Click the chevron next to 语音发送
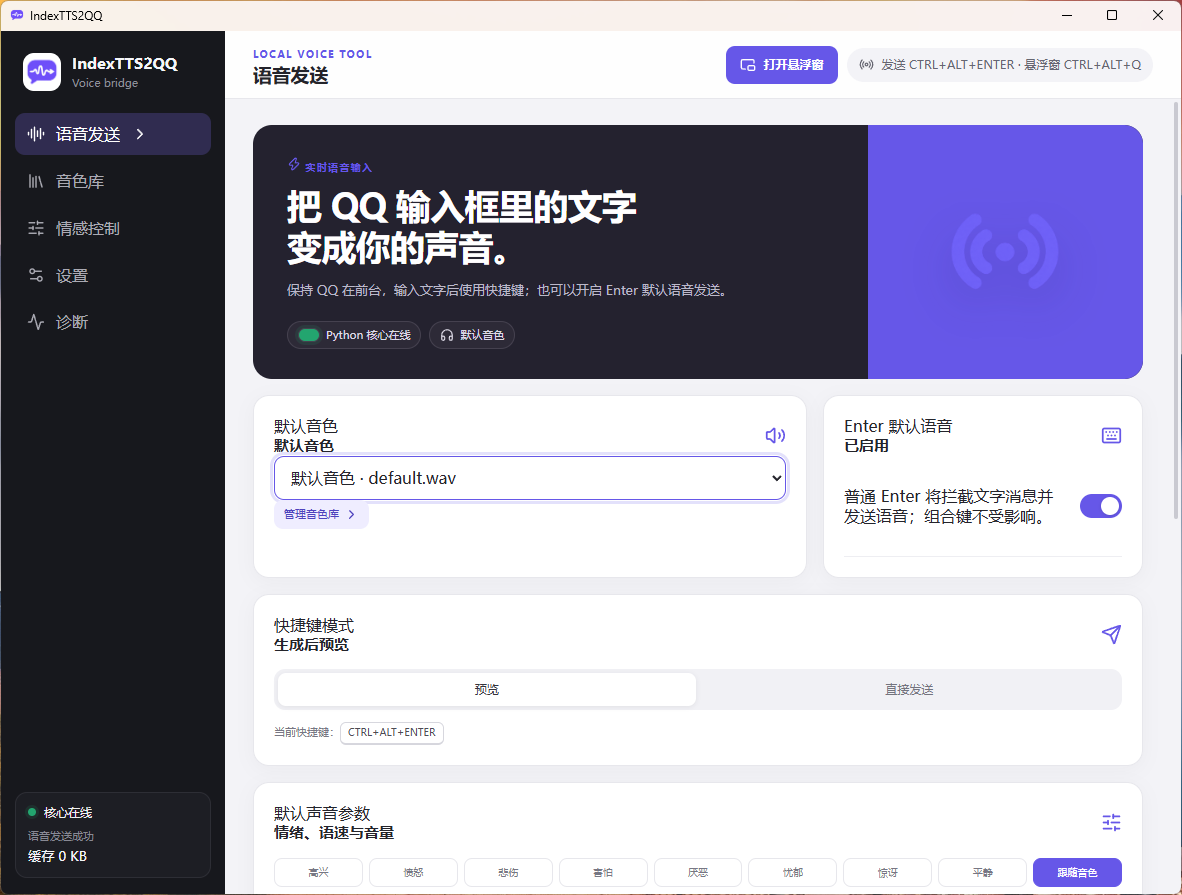 tap(140, 134)
